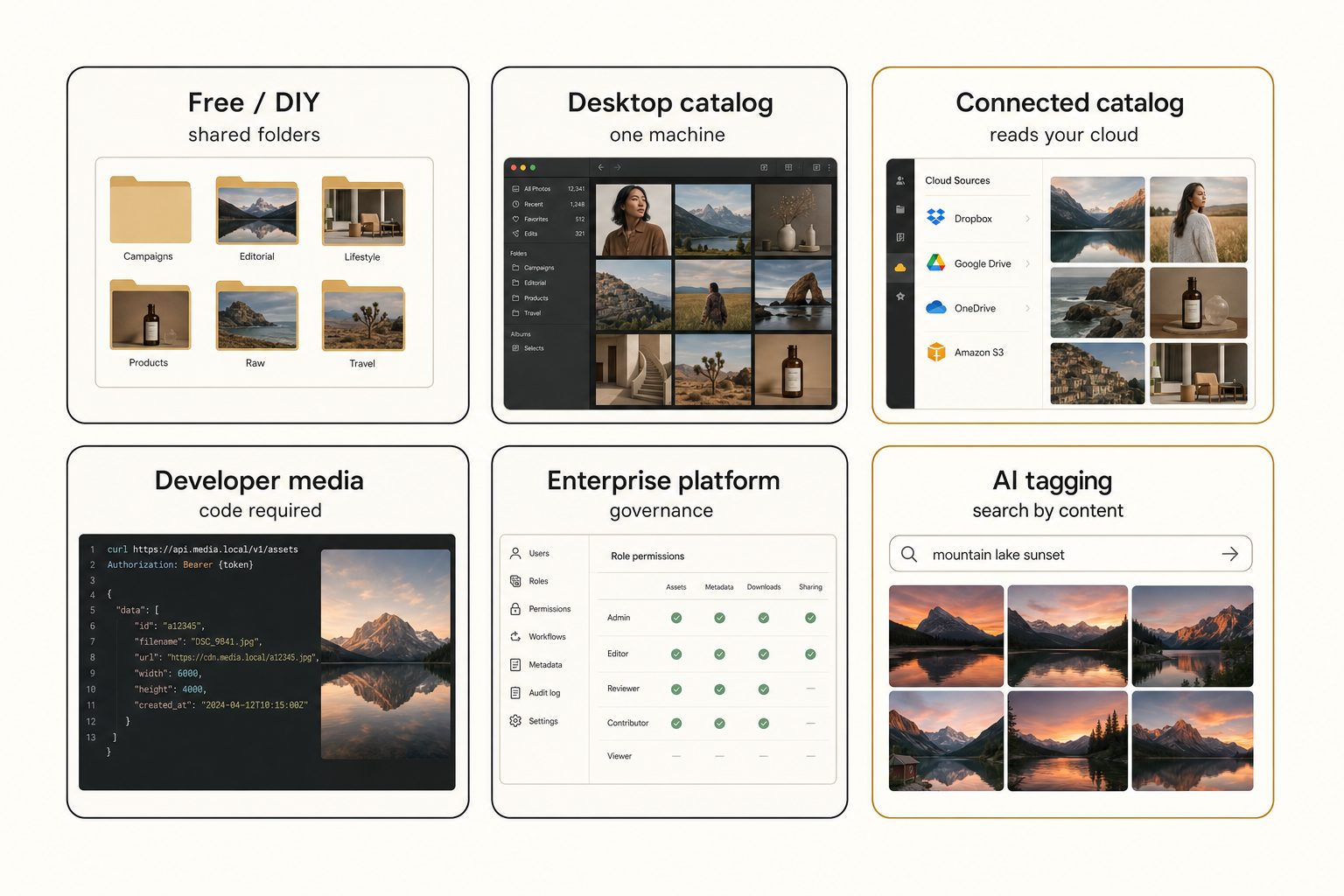1344x896 pixels.
Task: Toggle Contributor Downloads permission checkmark
Action: [764, 724]
